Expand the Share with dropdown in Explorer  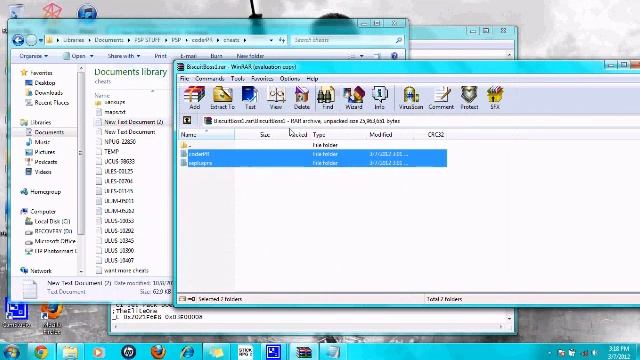(x=124, y=56)
